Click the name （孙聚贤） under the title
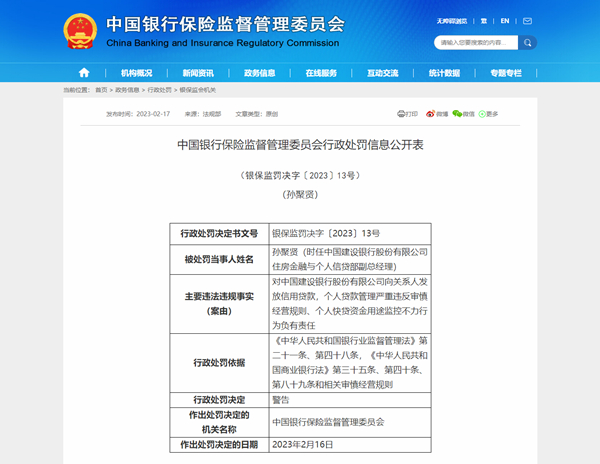600x464 pixels. pyautogui.click(x=300, y=194)
